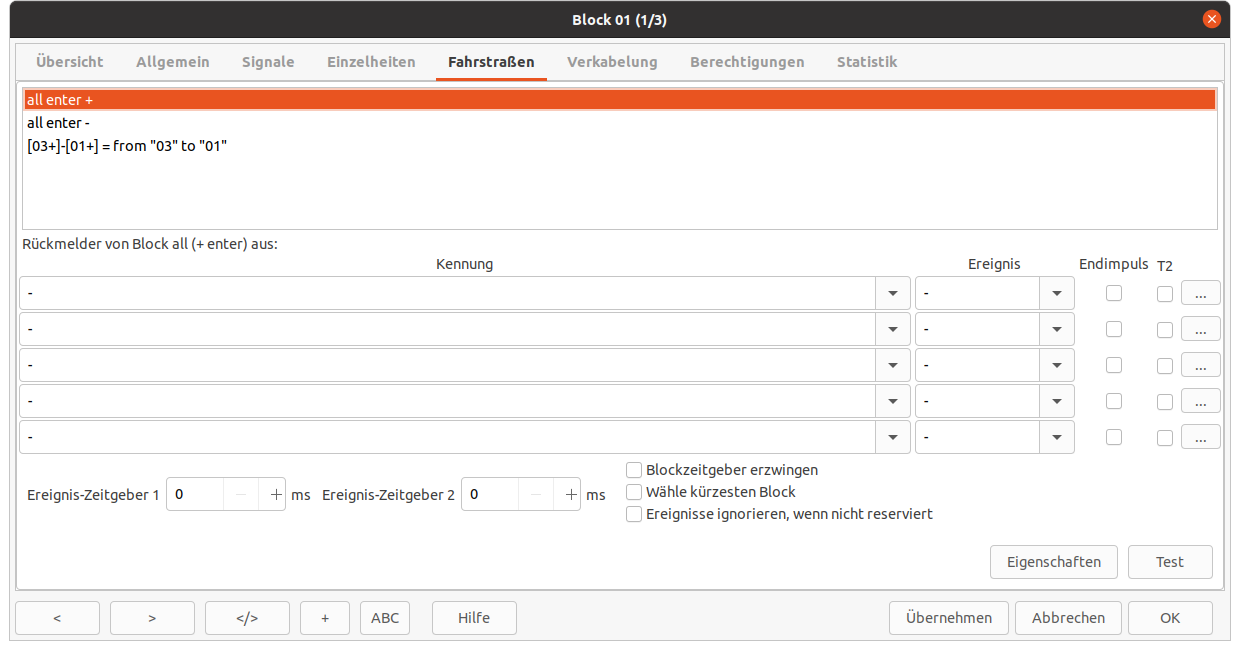
Task: Click the previous block '<' button
Action: (57, 618)
